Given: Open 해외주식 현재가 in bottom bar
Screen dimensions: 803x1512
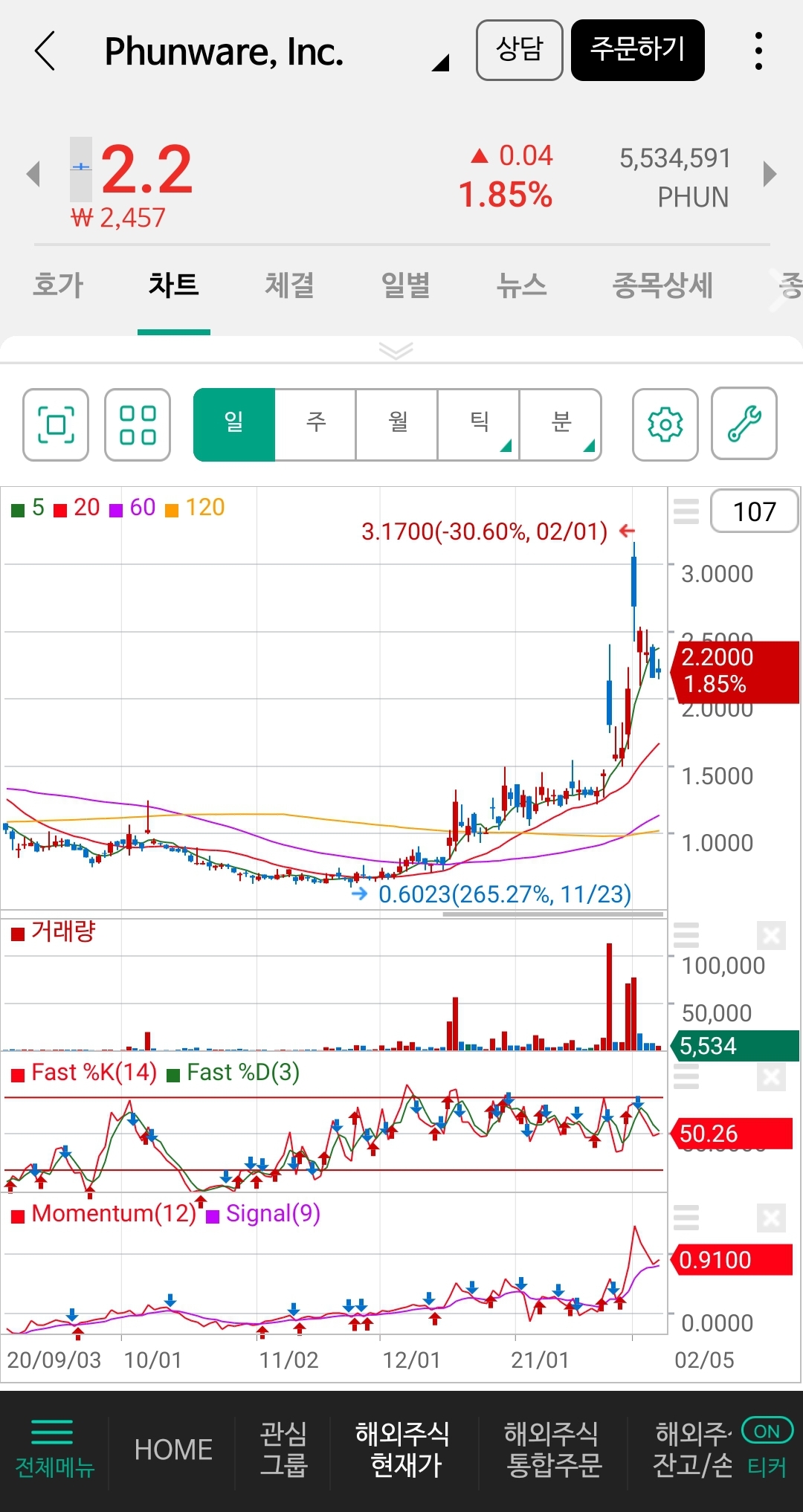Looking at the screenshot, I should point(402,1449).
